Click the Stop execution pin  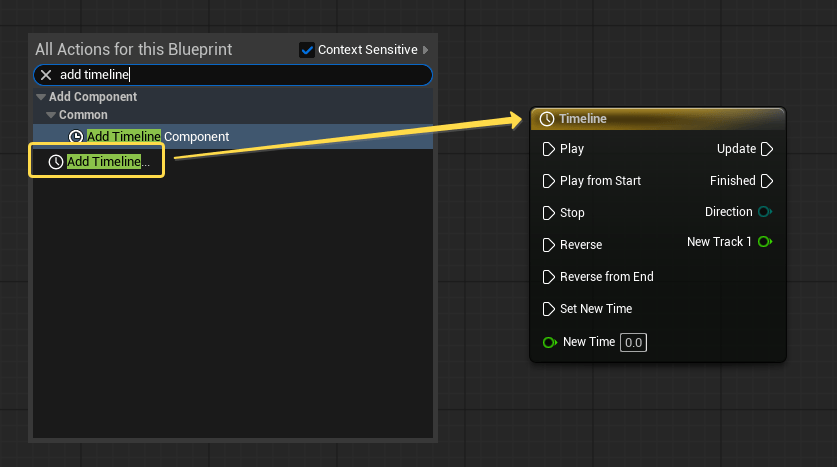click(x=548, y=213)
